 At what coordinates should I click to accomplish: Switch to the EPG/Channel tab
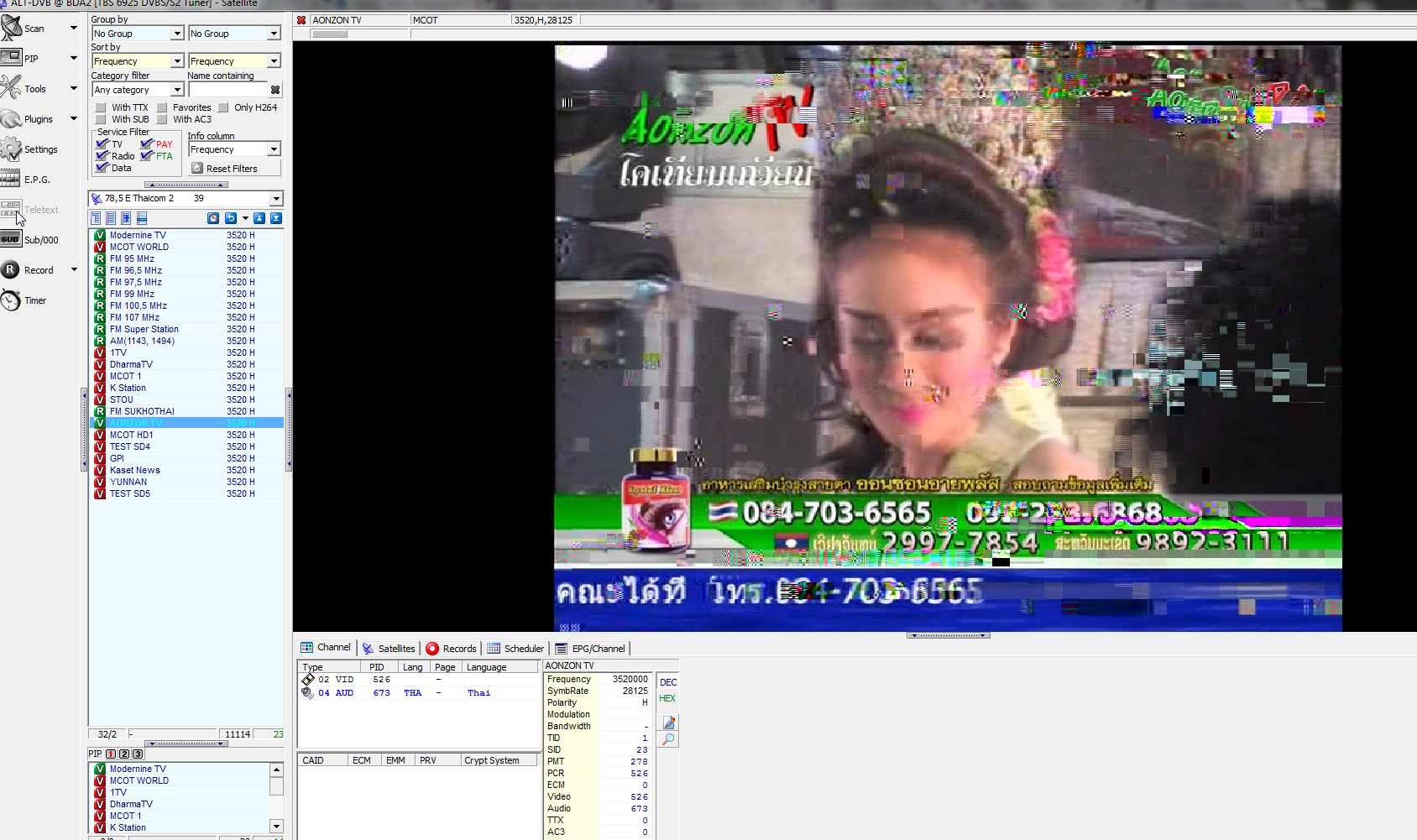click(590, 648)
